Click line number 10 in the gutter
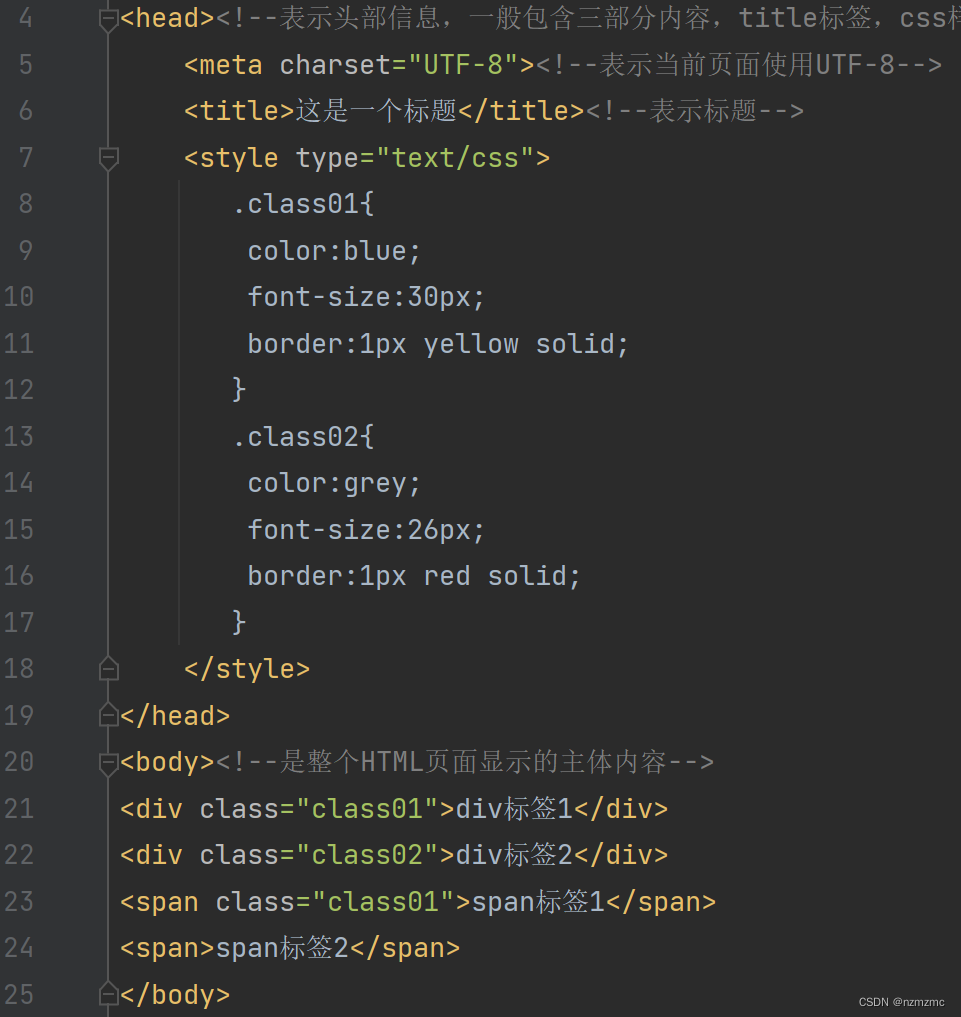Viewport: 961px width, 1017px height. point(18,296)
